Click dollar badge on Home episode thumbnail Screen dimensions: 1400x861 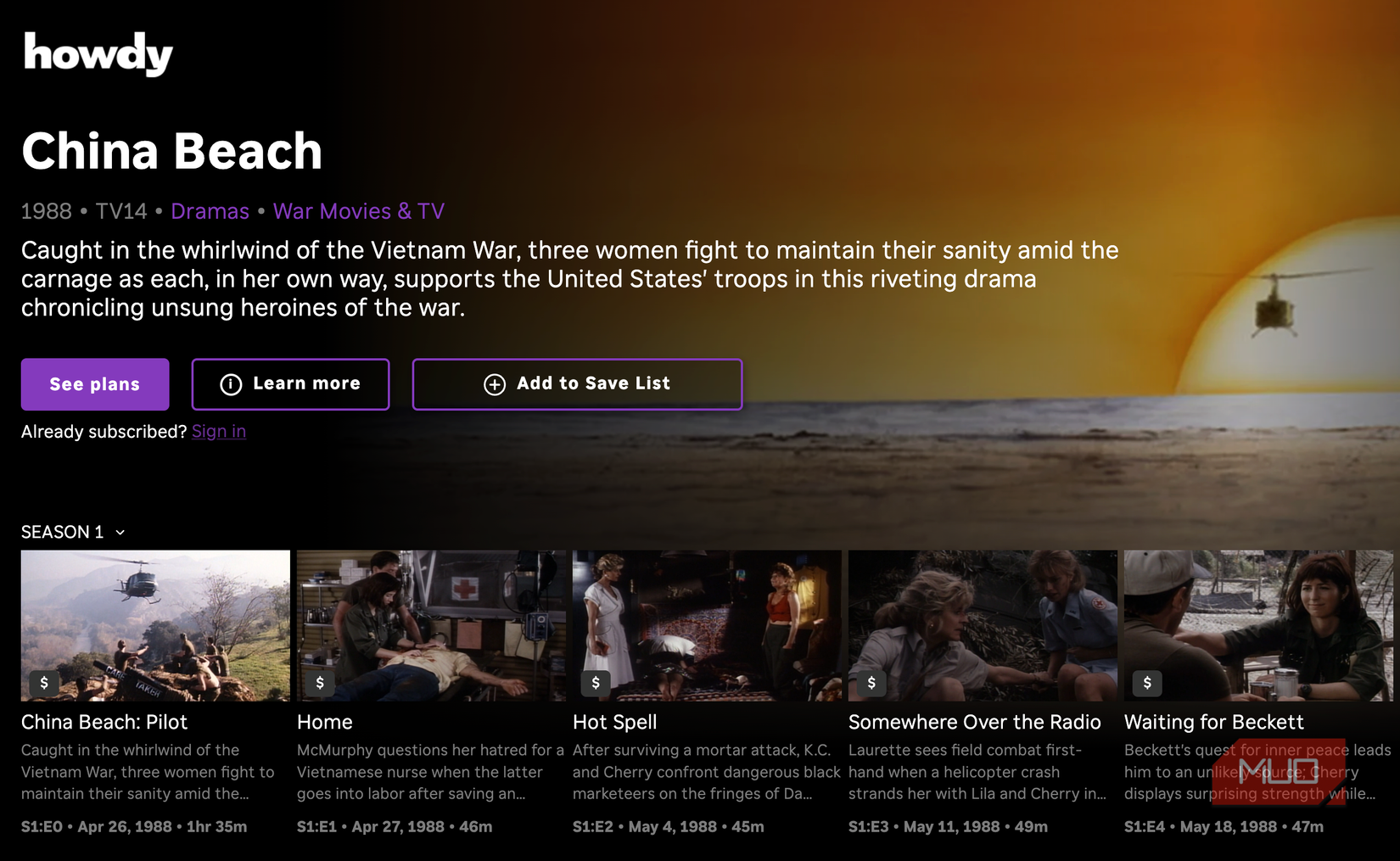tap(320, 682)
